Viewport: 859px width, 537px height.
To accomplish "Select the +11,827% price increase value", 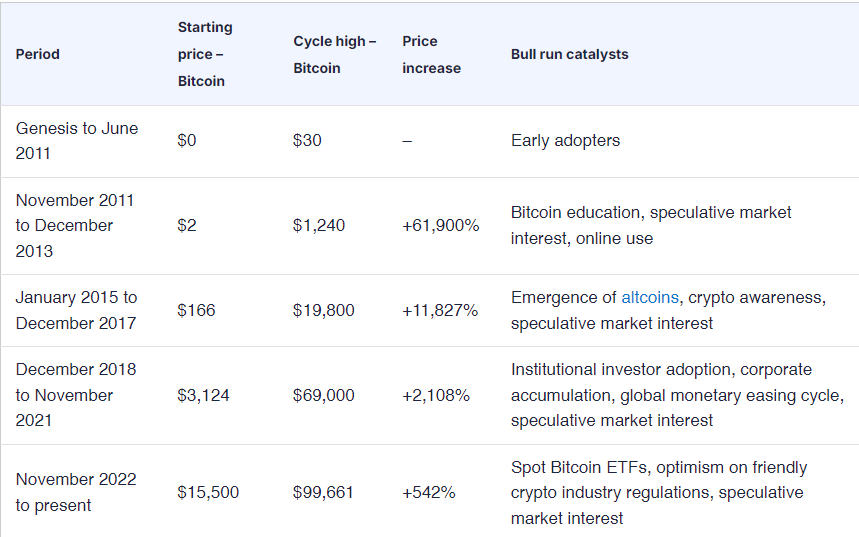I will (x=440, y=311).
